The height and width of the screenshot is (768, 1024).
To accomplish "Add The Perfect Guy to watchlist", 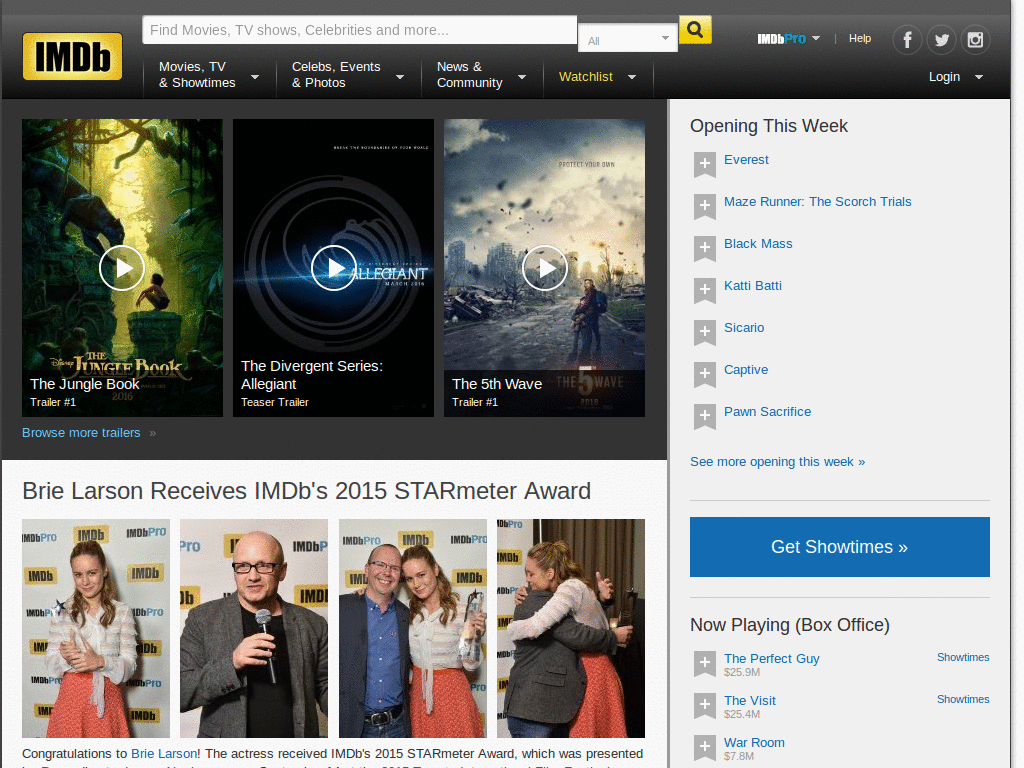I will (705, 664).
